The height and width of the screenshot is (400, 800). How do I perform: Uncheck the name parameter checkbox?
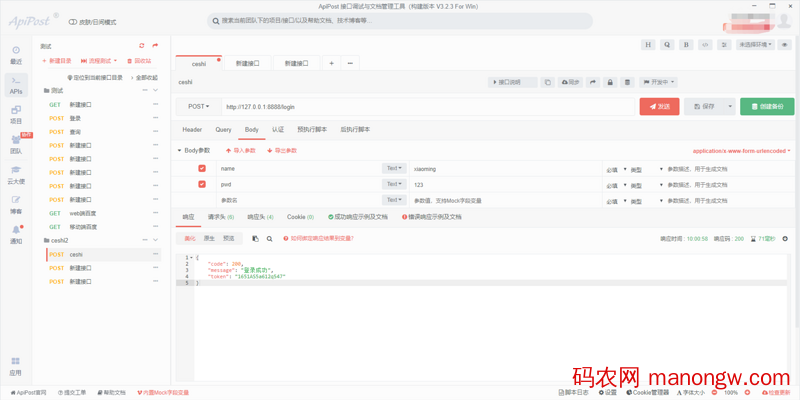pyautogui.click(x=202, y=168)
